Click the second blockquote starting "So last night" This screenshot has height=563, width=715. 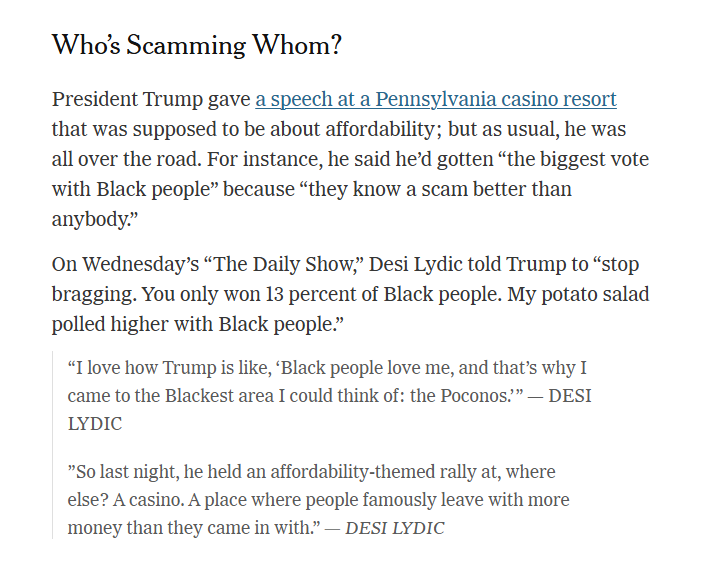point(318,499)
